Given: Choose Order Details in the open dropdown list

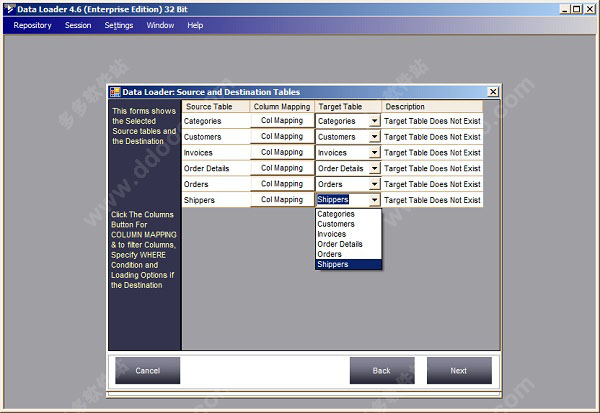Looking at the screenshot, I should click(x=348, y=244).
